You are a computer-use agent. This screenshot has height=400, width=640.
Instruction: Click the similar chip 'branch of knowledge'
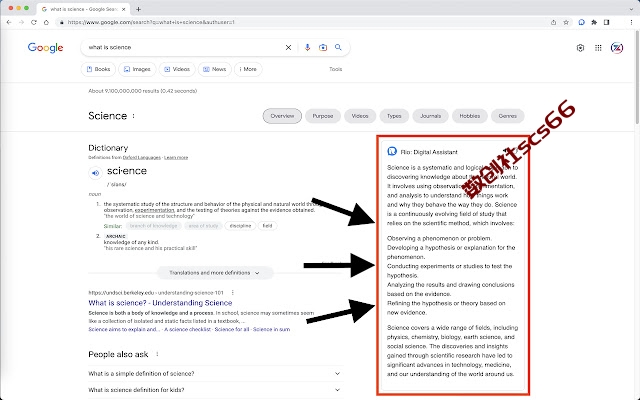tap(153, 226)
